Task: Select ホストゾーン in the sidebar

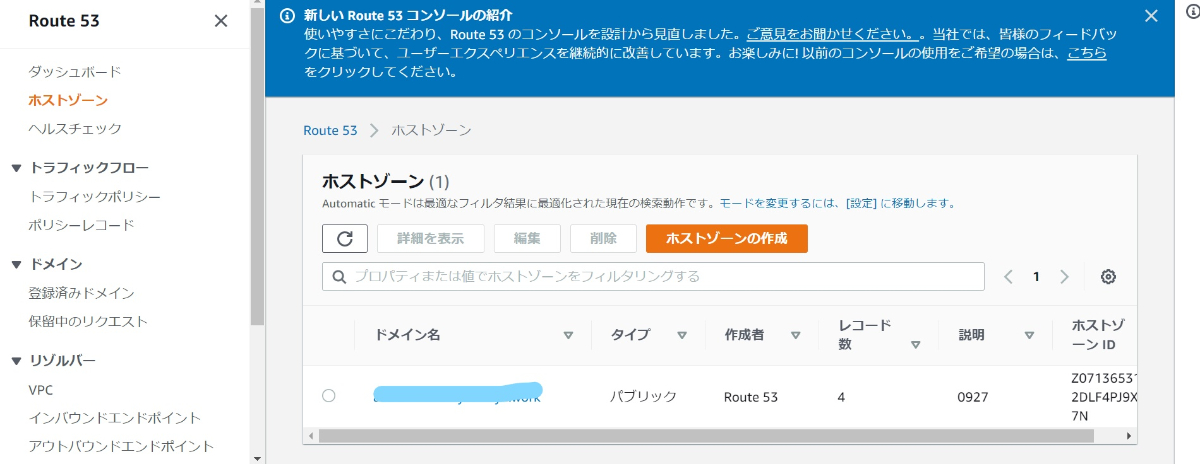Action: pyautogui.click(x=68, y=100)
